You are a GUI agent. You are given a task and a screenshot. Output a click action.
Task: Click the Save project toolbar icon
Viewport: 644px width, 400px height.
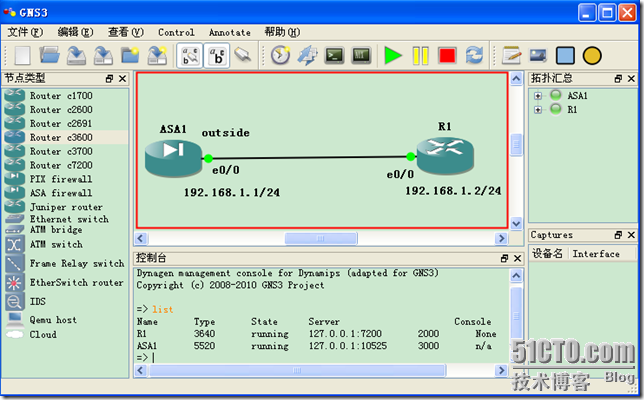[x=76, y=55]
